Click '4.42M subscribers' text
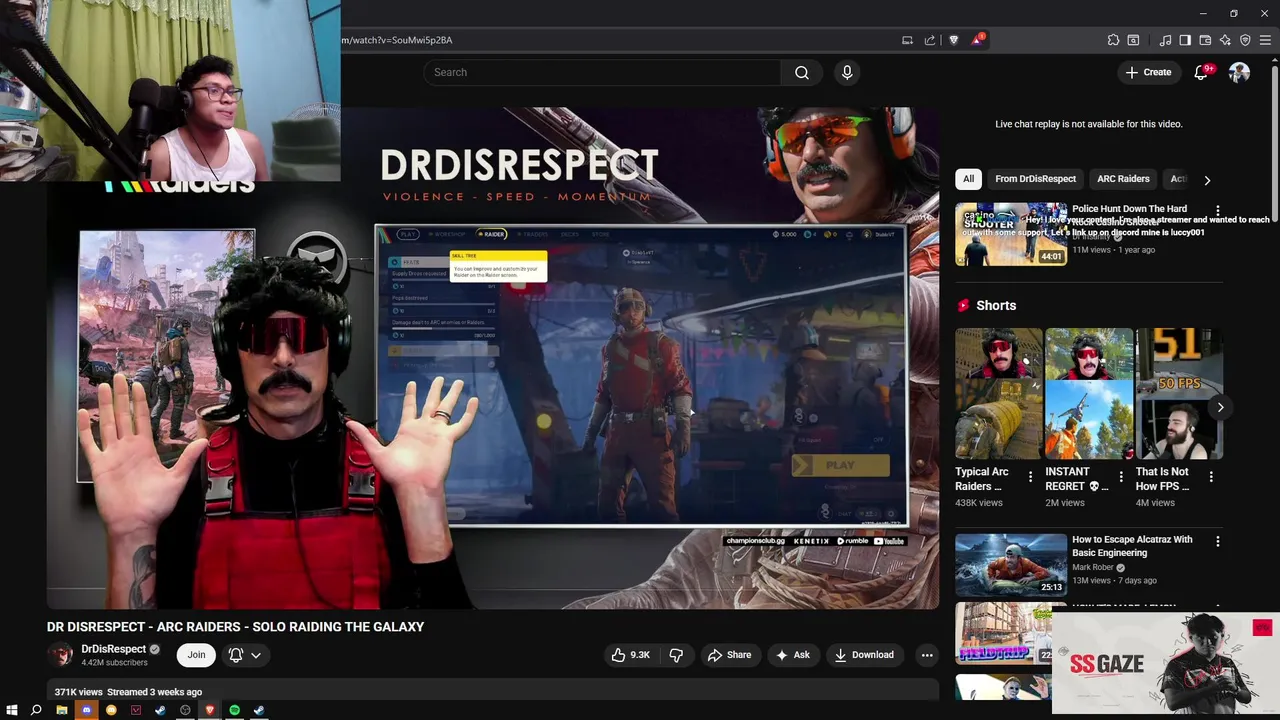The width and height of the screenshot is (1280, 720). (114, 663)
